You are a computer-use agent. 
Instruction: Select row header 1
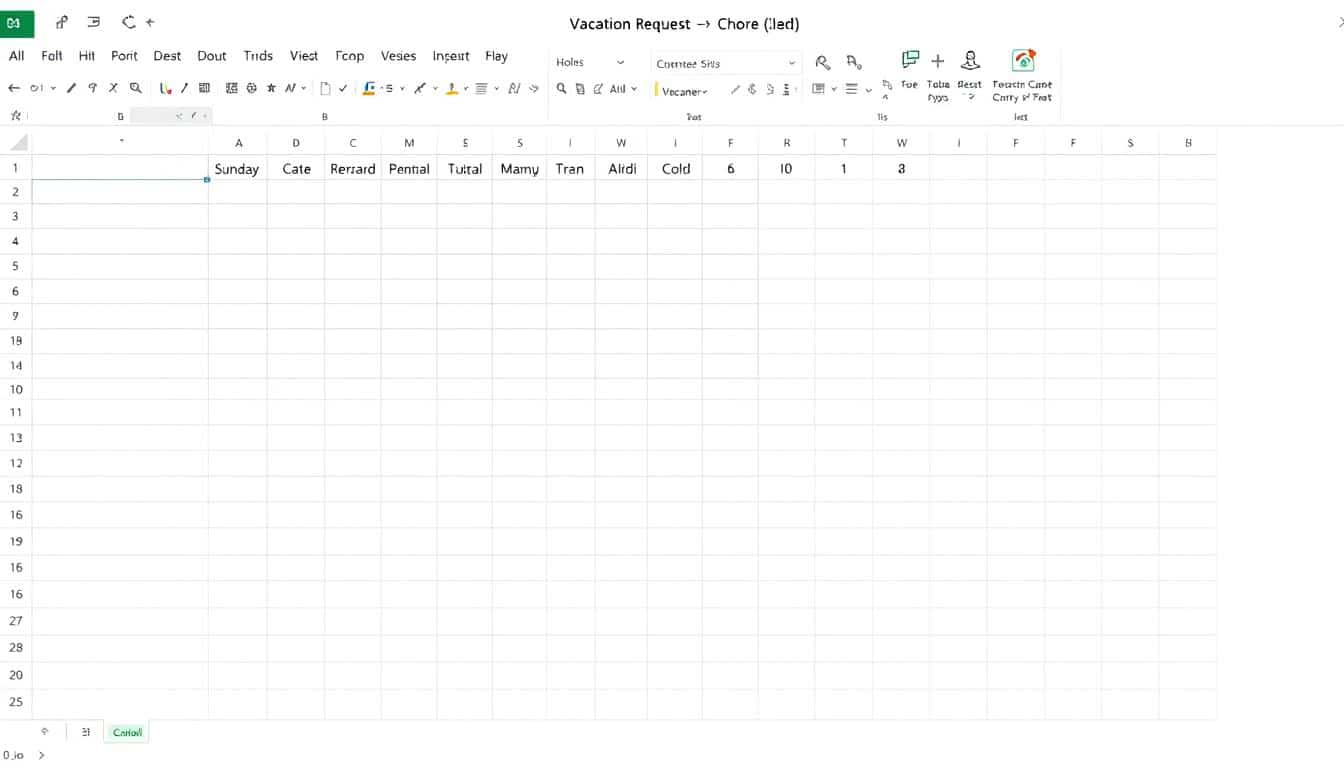(x=16, y=168)
